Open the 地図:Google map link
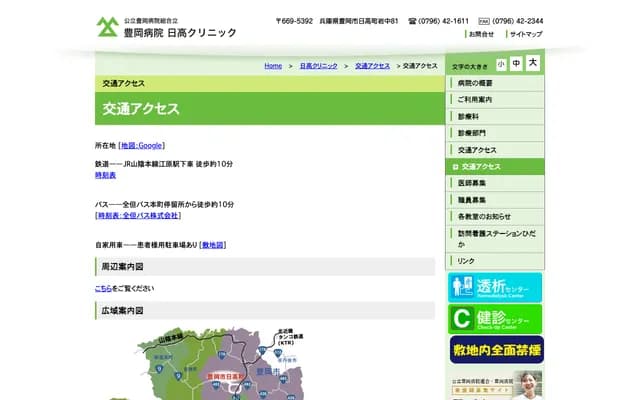This screenshot has height=400, width=640. point(141,145)
